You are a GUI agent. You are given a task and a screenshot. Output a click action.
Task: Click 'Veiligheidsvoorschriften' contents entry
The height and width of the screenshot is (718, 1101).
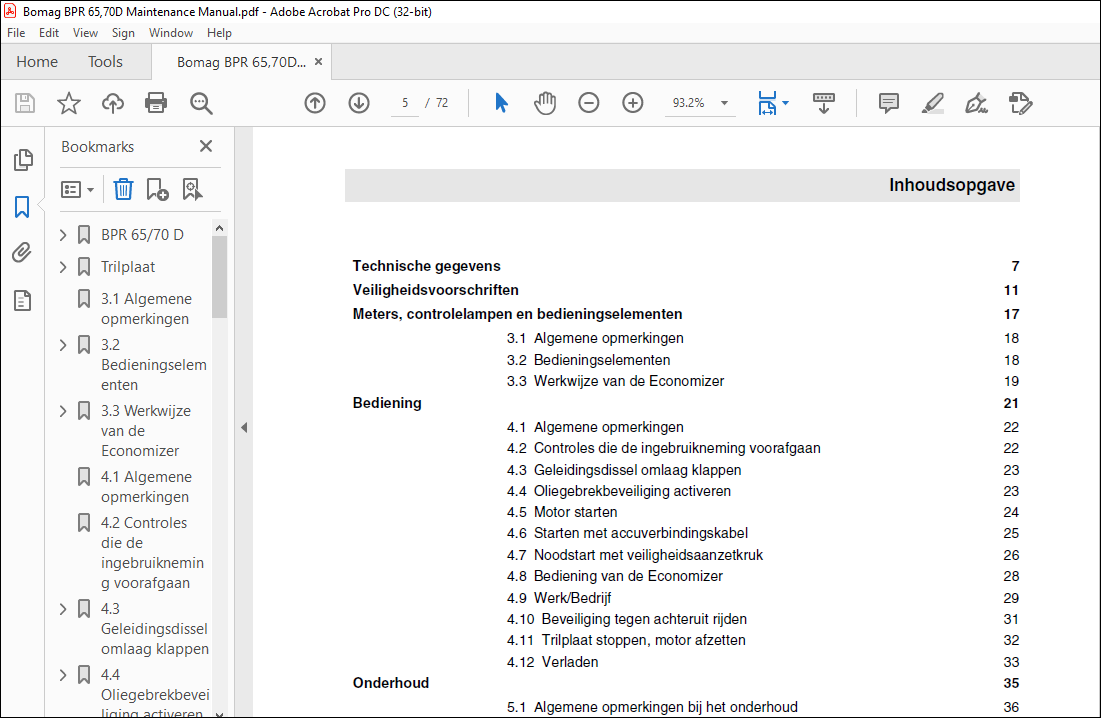point(435,290)
